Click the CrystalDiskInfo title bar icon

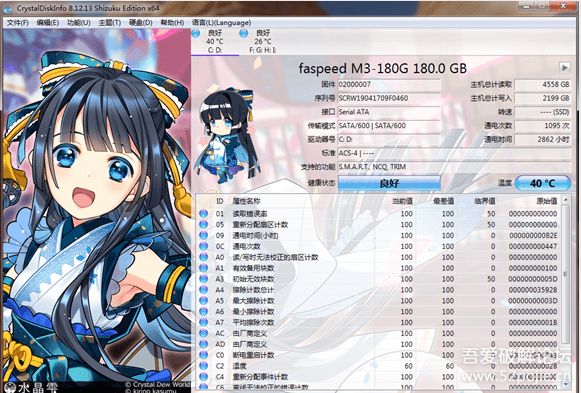coord(7,8)
